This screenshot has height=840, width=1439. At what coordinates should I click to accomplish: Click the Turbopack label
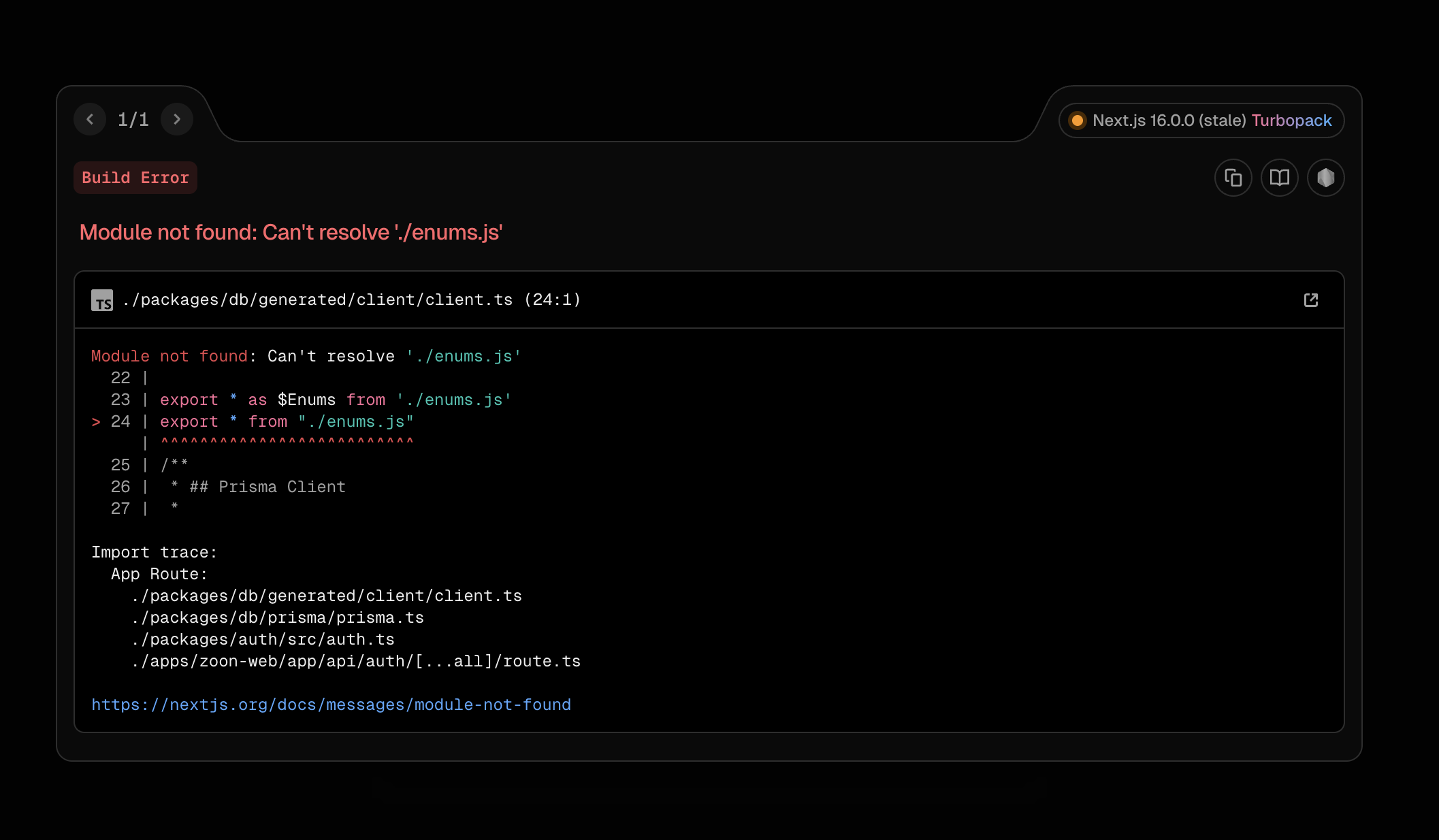coord(1291,120)
